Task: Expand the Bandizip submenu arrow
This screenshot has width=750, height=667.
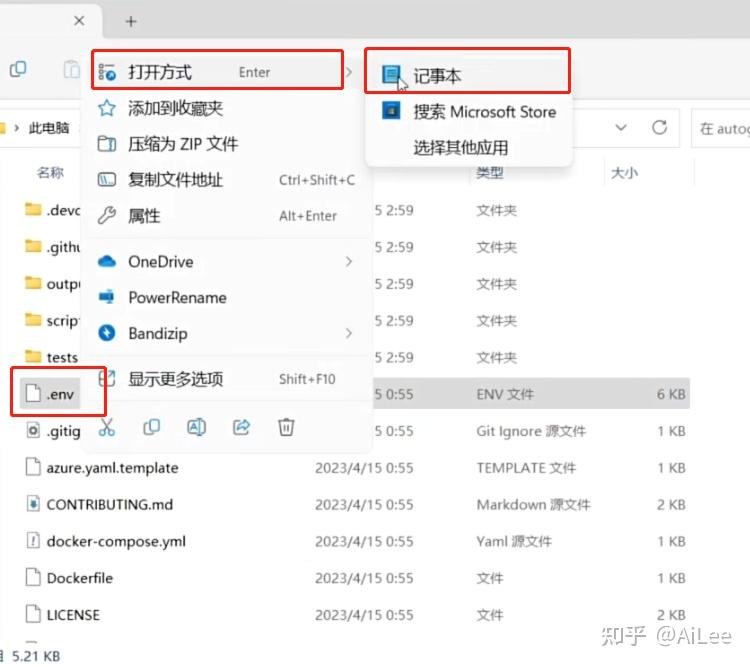Action: [x=349, y=333]
